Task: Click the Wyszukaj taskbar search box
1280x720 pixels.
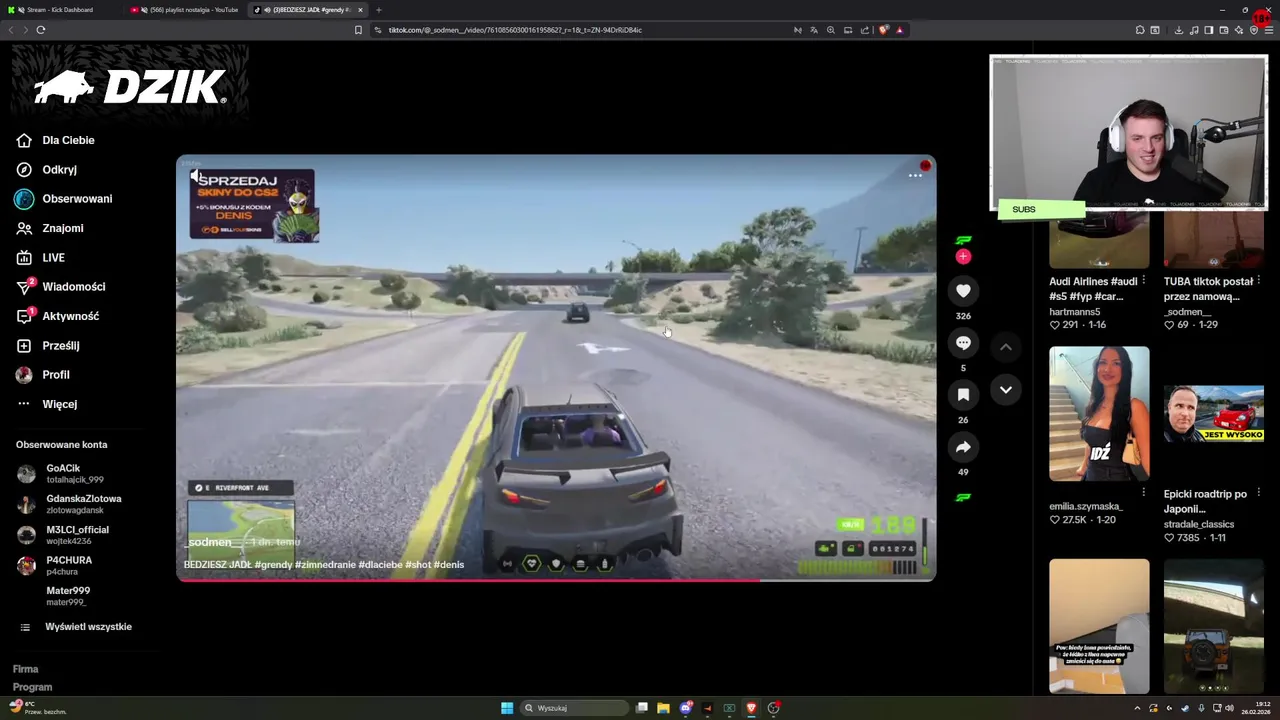Action: pyautogui.click(x=574, y=708)
